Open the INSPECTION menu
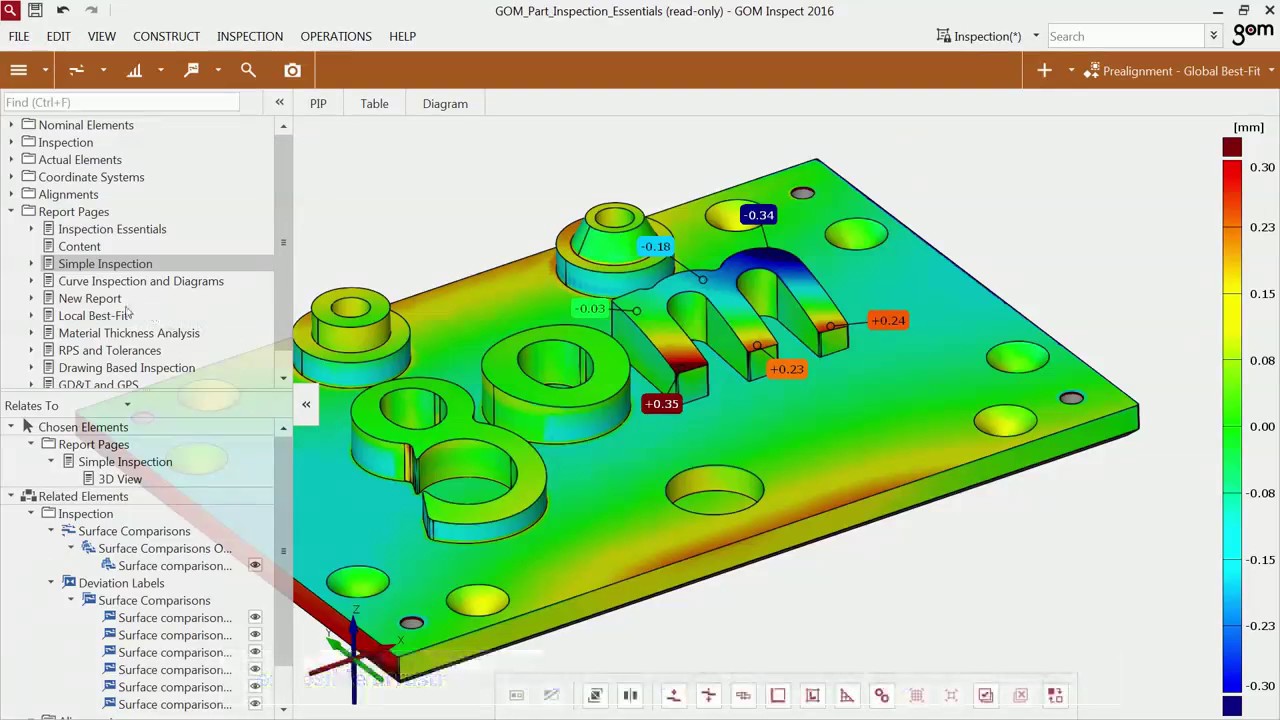The height and width of the screenshot is (720, 1280). (x=250, y=36)
